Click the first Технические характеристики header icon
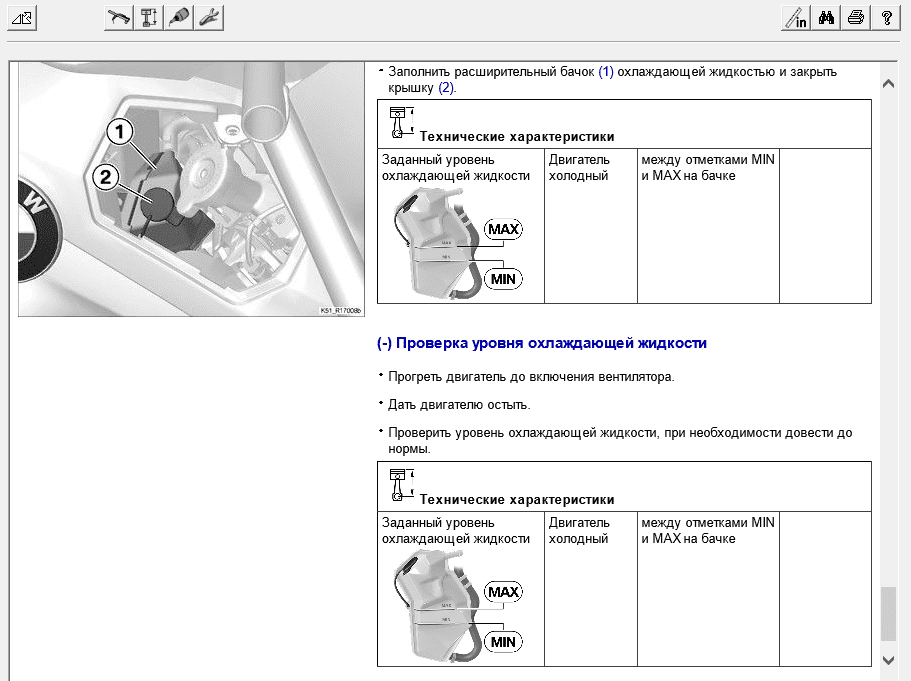Viewport: 911px width, 681px height. [x=399, y=121]
